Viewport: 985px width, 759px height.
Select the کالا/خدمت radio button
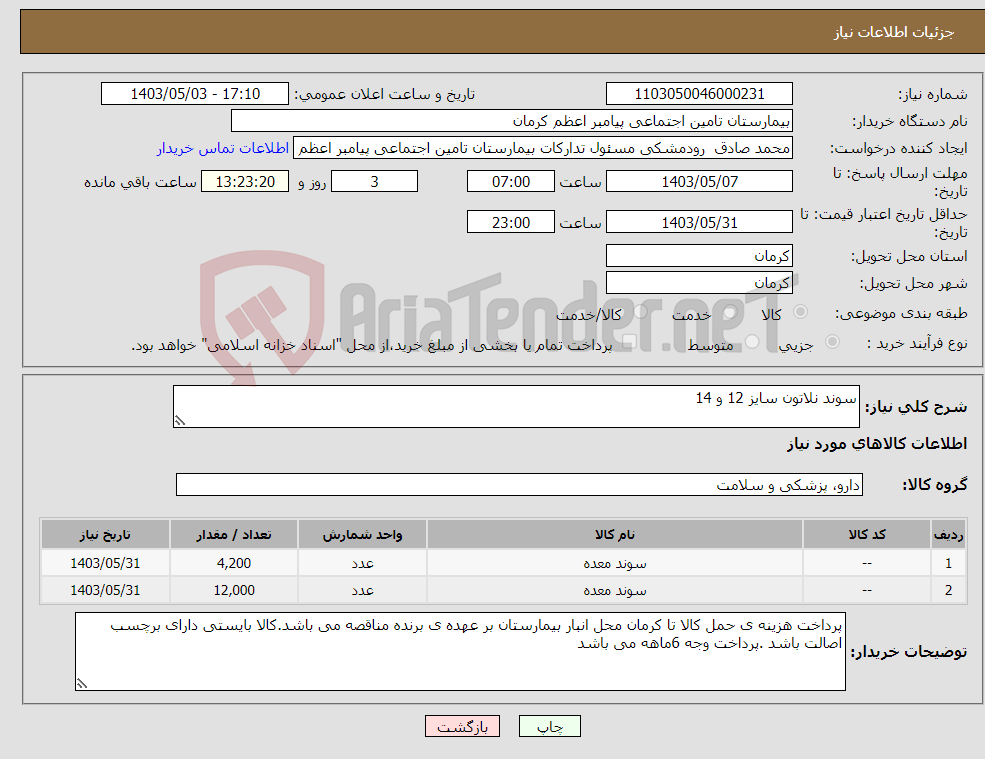[x=640, y=312]
